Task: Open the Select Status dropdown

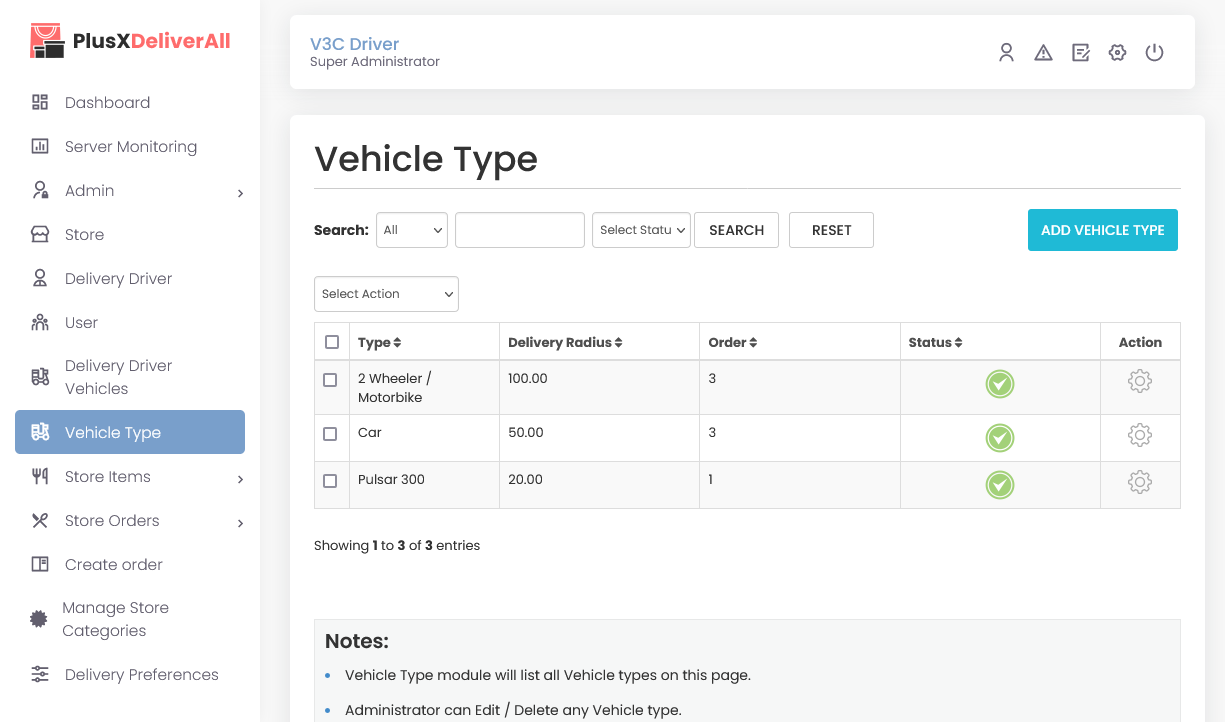Action: pyautogui.click(x=641, y=230)
